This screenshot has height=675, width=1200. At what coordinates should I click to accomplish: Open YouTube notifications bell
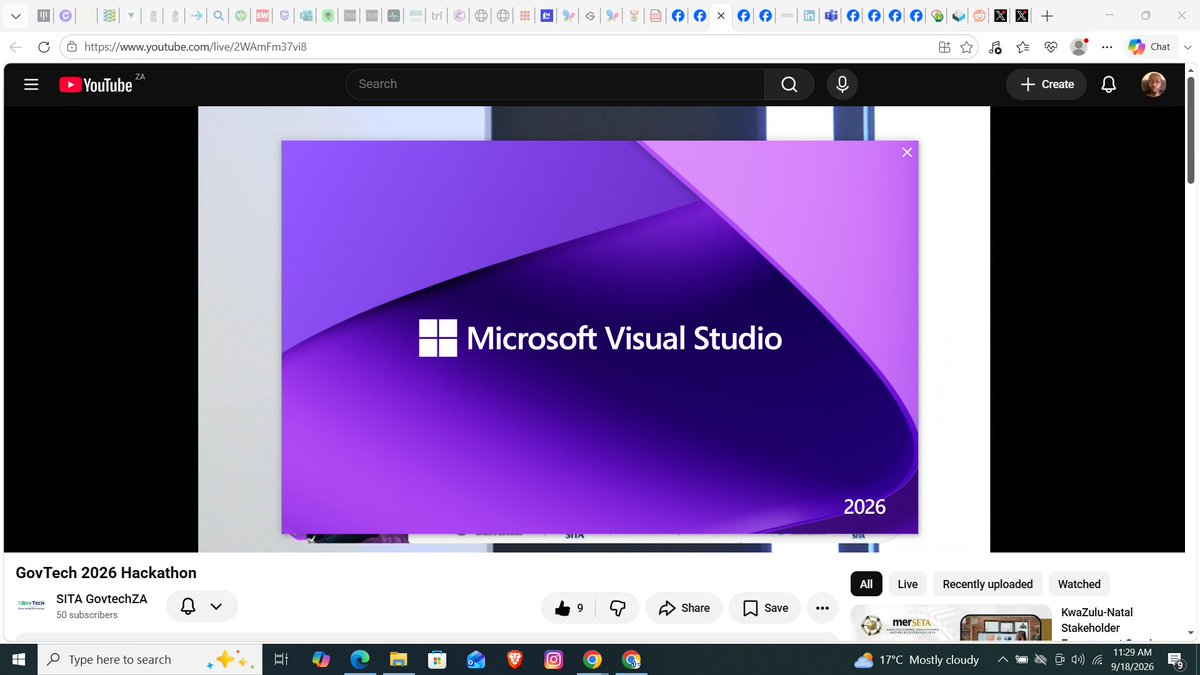[1108, 84]
